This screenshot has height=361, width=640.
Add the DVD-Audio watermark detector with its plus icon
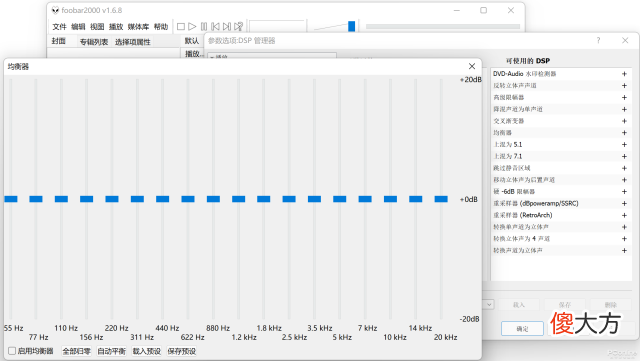click(624, 74)
